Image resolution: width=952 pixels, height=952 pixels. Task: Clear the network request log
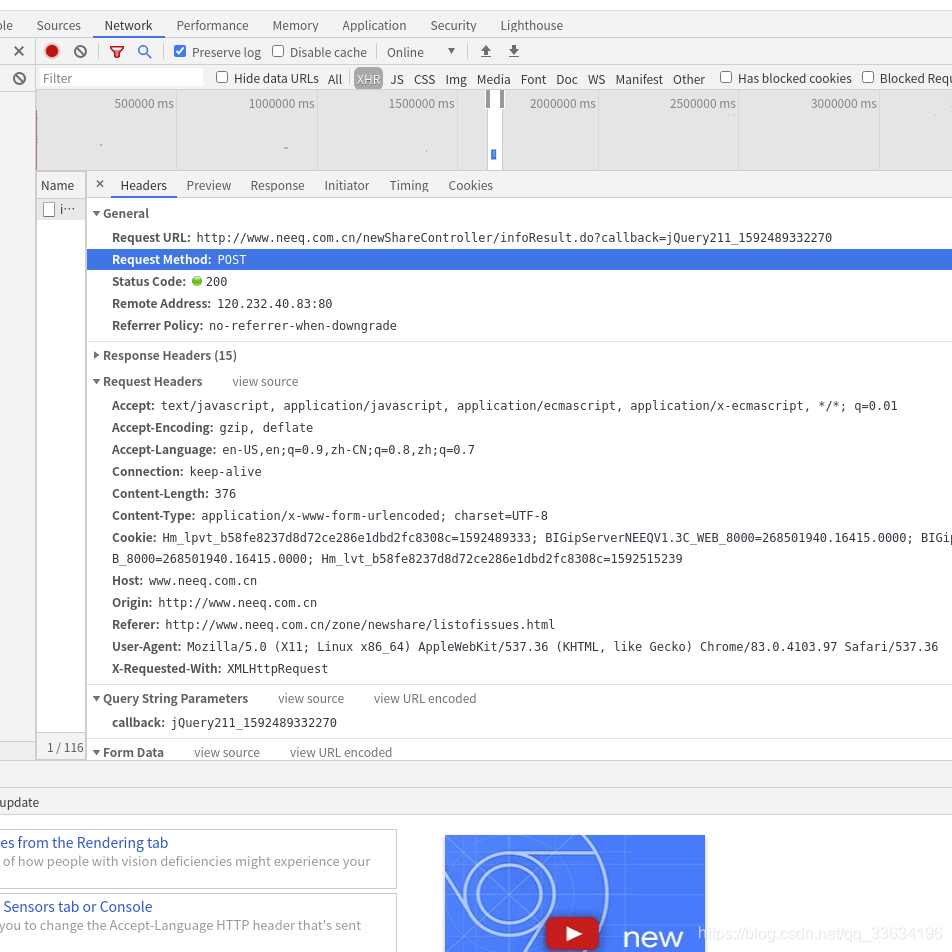click(x=80, y=51)
